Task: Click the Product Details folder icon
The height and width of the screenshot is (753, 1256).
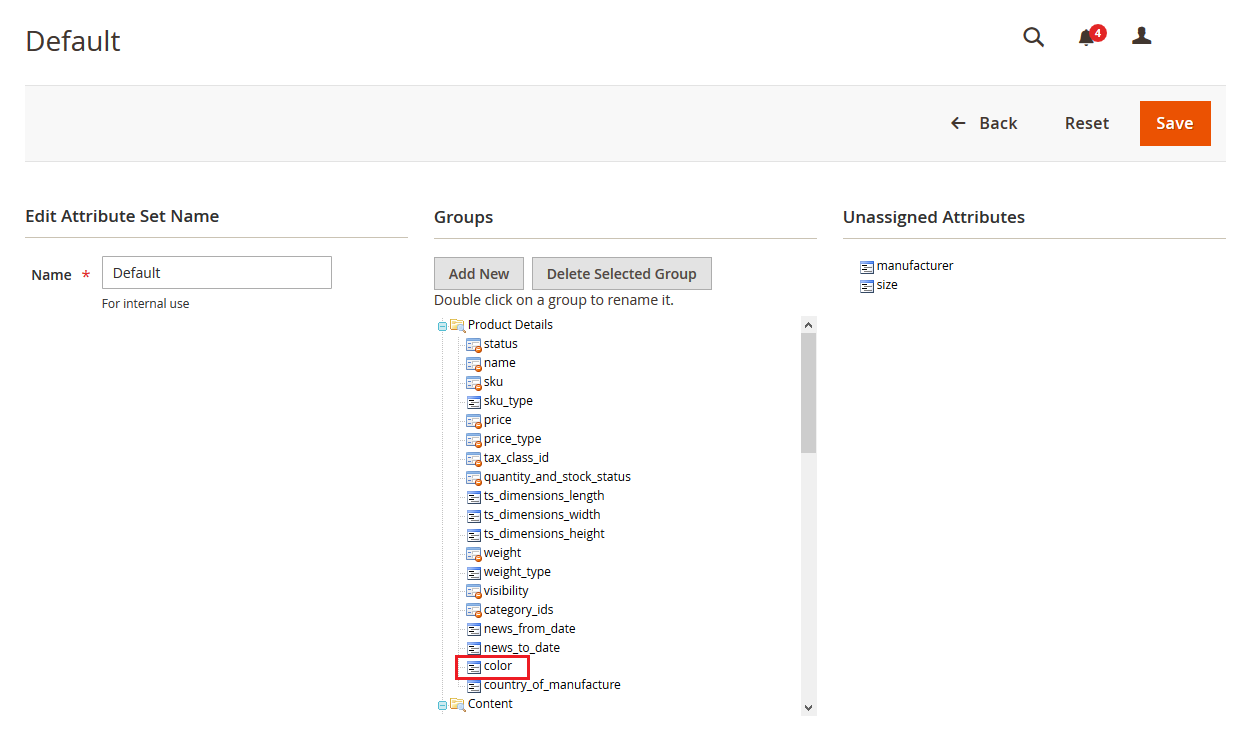Action: [457, 325]
